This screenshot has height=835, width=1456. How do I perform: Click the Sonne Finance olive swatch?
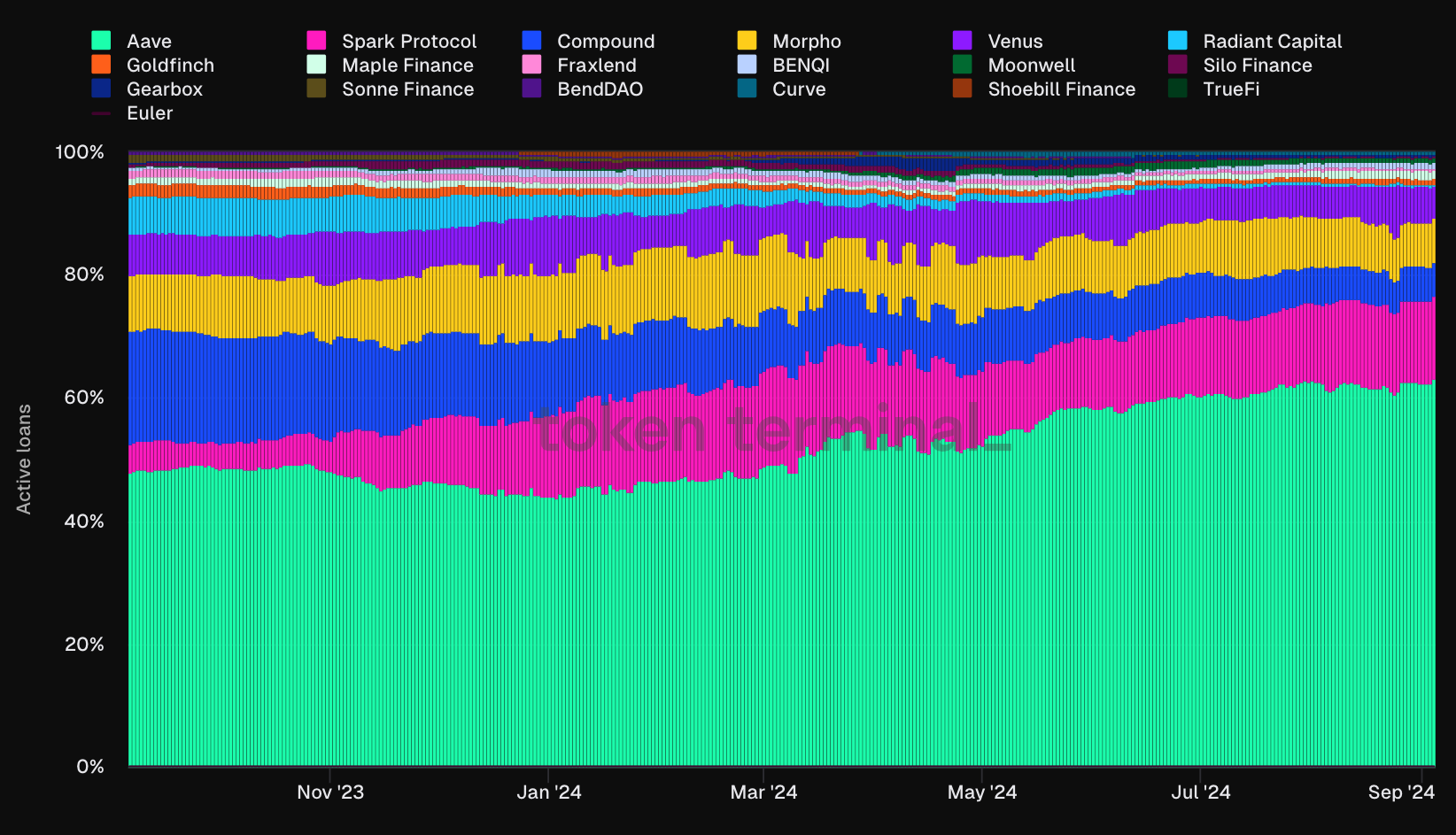pyautogui.click(x=316, y=89)
